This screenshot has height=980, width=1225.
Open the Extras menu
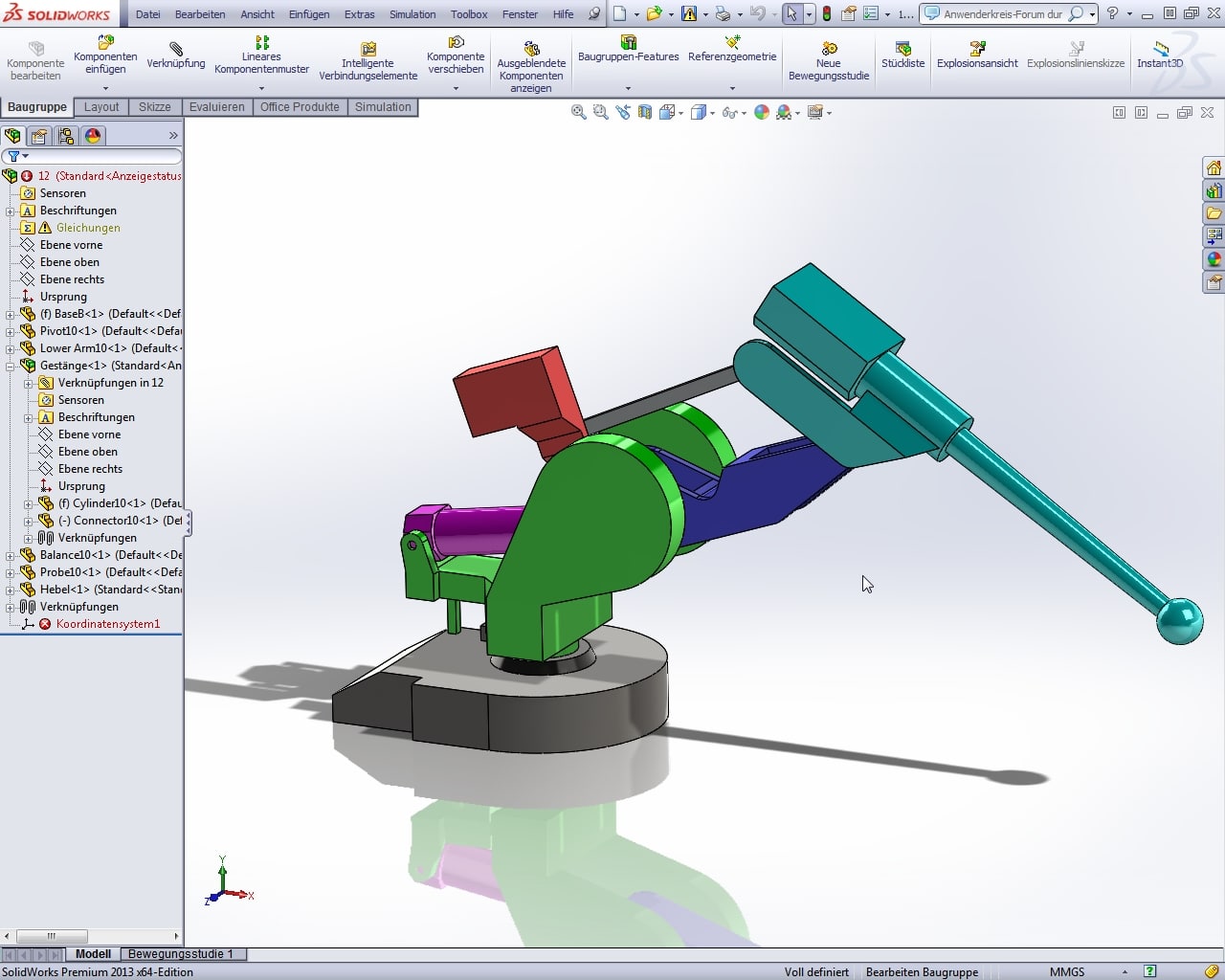coord(359,14)
